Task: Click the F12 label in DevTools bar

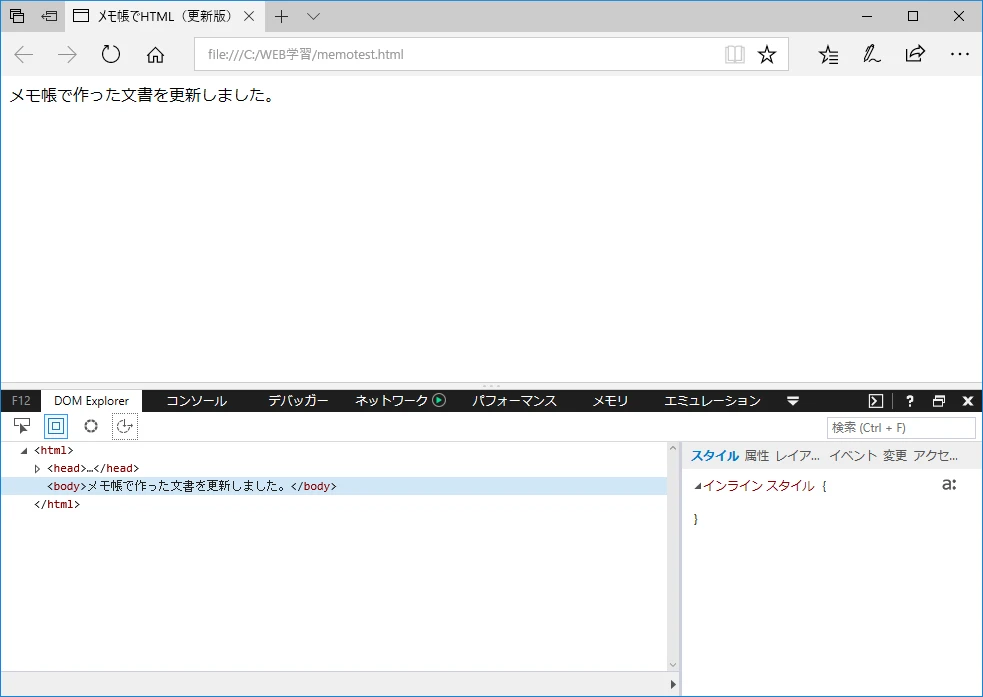Action: 21,401
